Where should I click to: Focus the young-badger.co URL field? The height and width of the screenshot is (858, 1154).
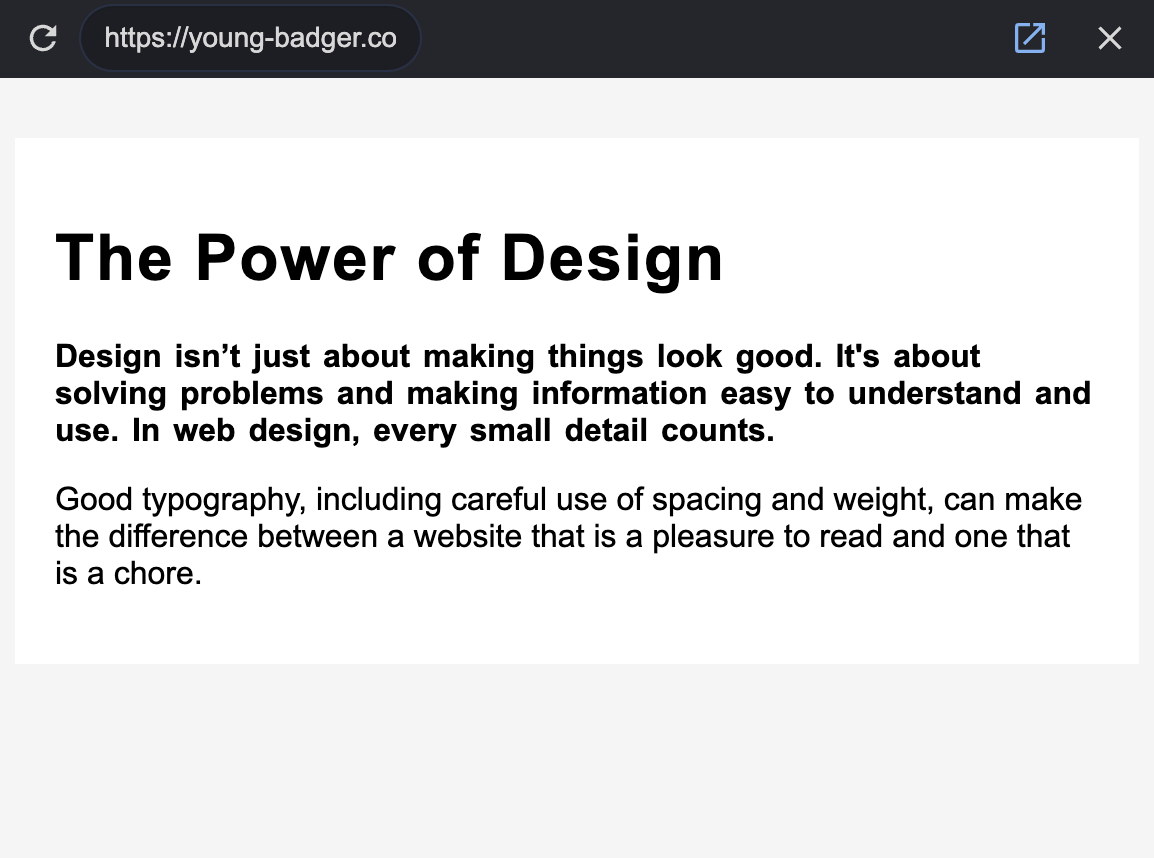250,38
